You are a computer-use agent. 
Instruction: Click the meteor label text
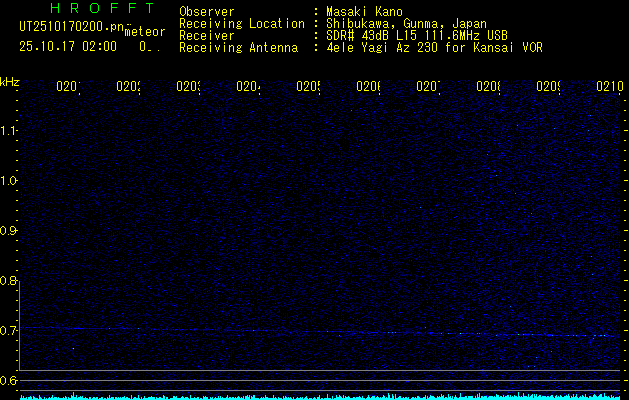pyautogui.click(x=145, y=32)
